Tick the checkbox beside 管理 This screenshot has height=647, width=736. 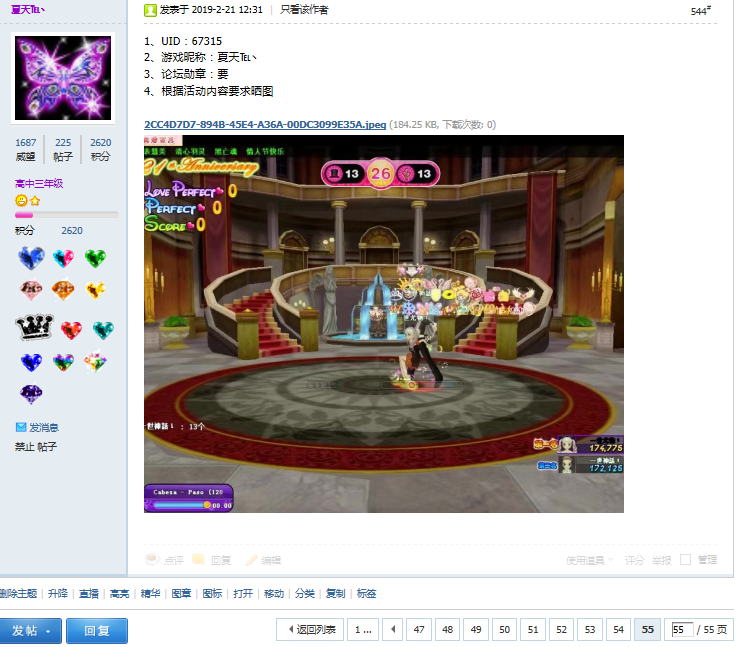pos(685,560)
